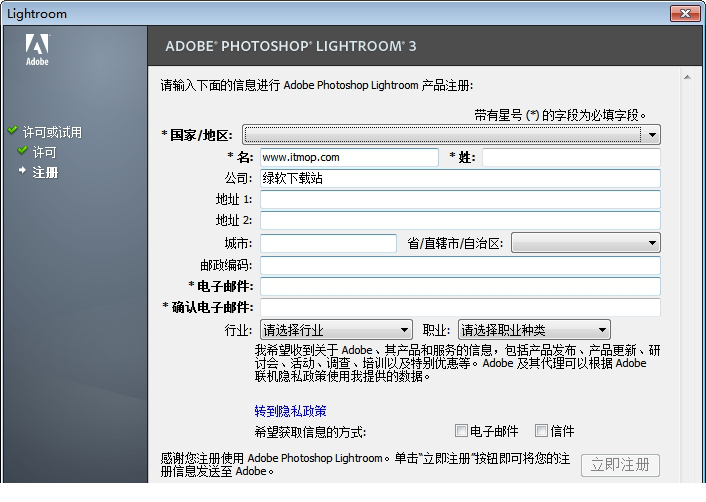Open the 省/直辖市/自治区 dropdown
This screenshot has width=706, height=502.
(x=586, y=243)
